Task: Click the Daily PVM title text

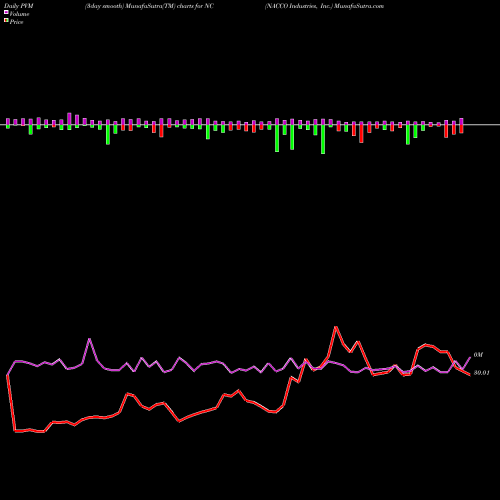Action: (18, 6)
